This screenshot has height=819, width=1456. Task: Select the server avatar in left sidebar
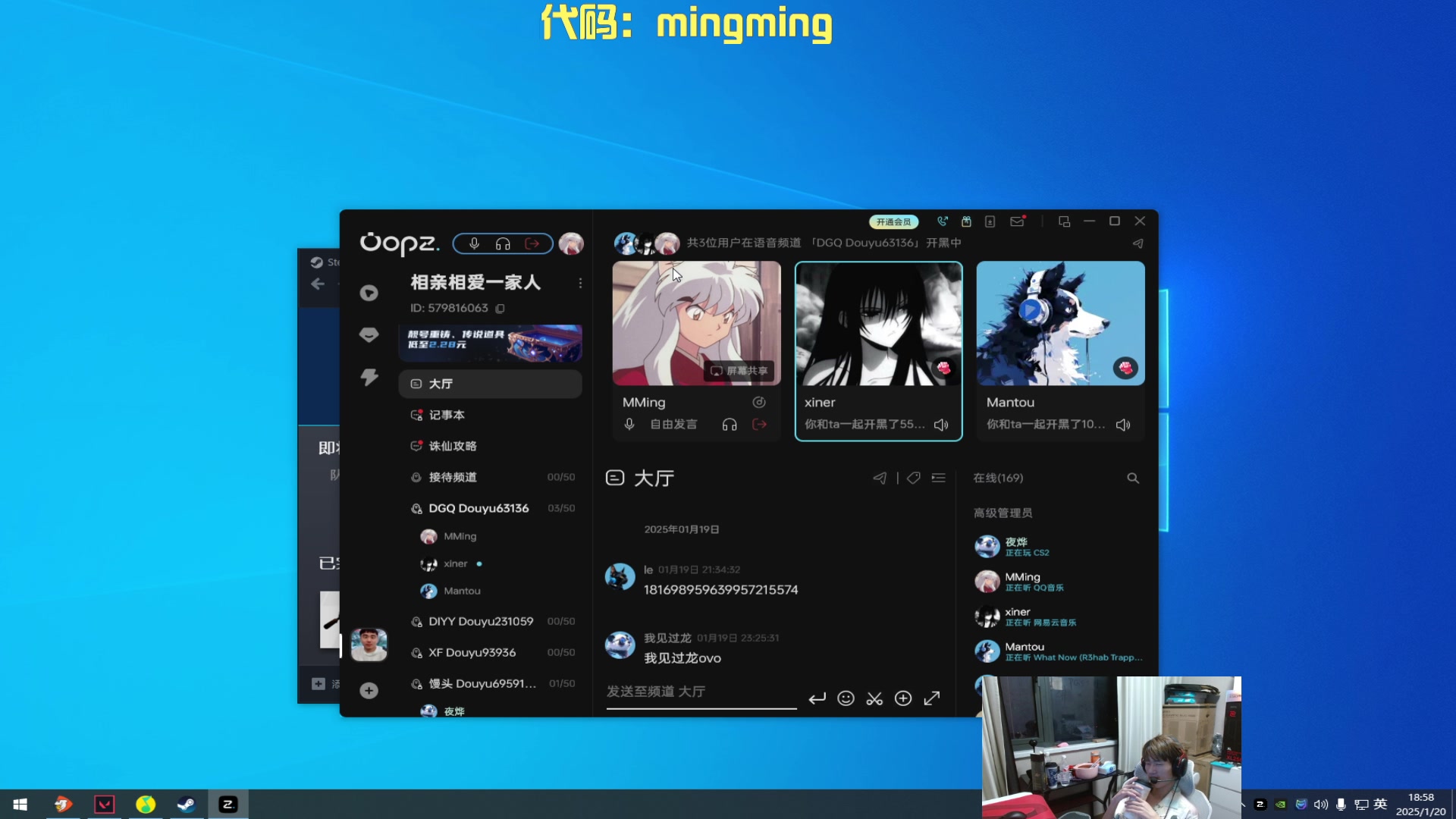coord(369,645)
